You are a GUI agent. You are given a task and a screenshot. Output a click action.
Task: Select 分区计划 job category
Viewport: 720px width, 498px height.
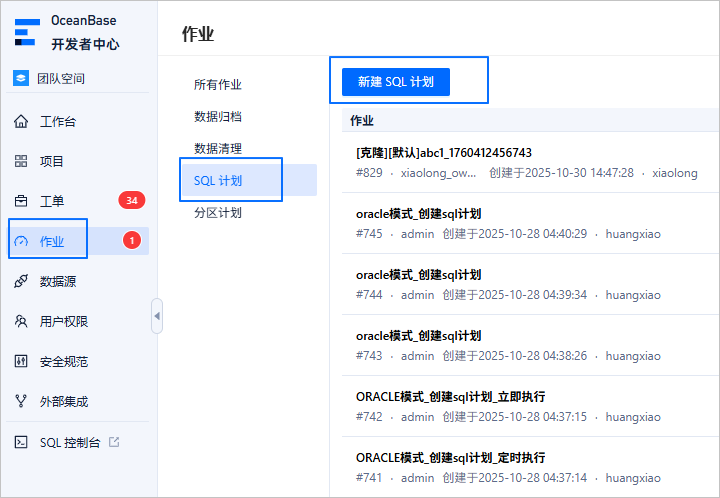(x=218, y=213)
